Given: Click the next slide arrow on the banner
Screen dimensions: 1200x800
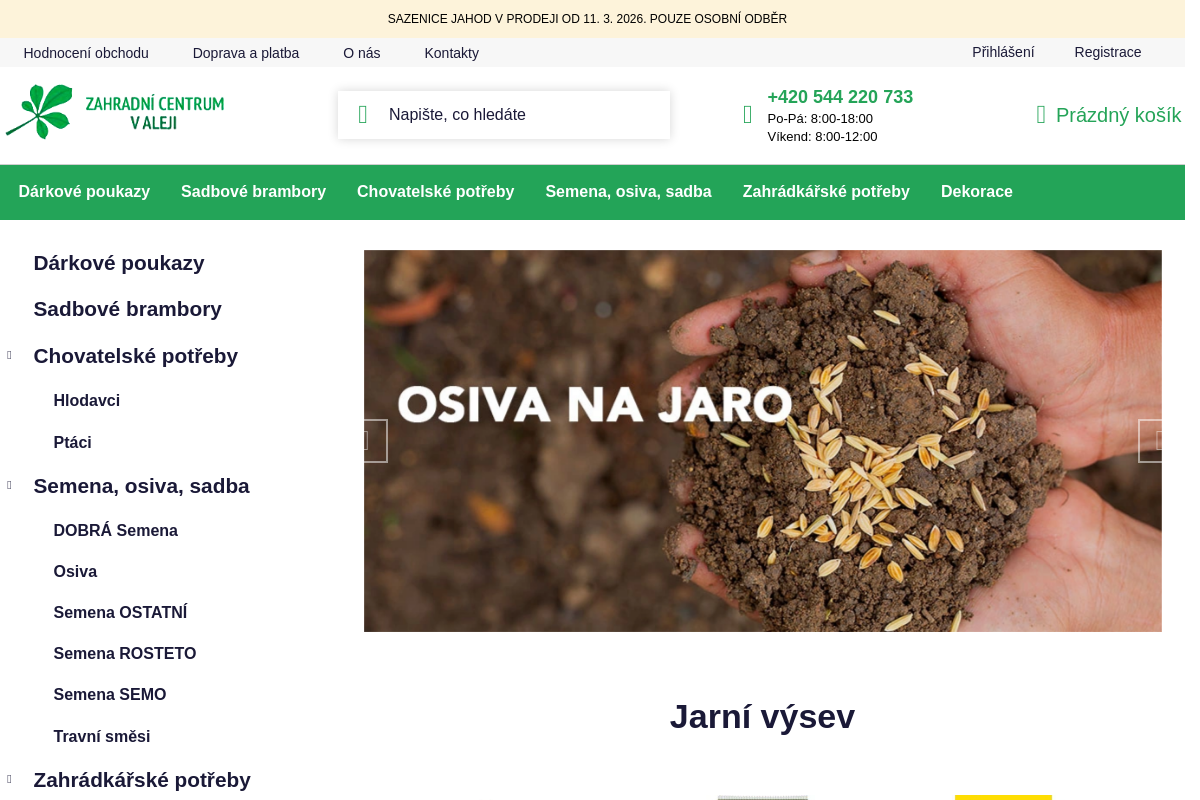Looking at the screenshot, I should point(1152,440).
